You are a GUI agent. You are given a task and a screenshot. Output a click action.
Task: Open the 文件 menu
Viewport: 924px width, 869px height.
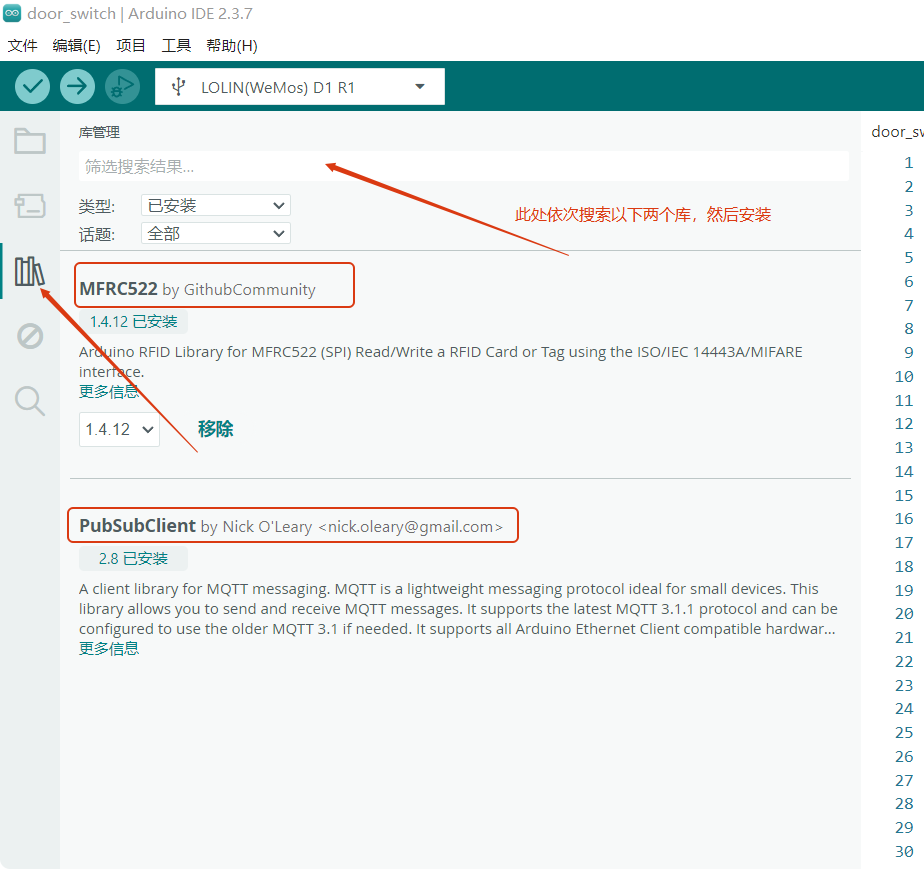[22, 46]
